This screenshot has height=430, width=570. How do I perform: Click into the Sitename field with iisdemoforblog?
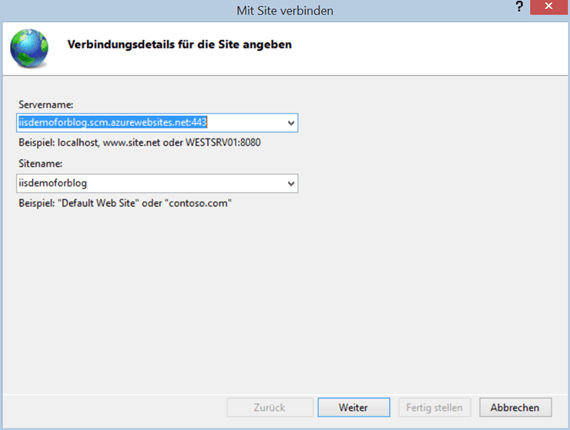tap(157, 184)
